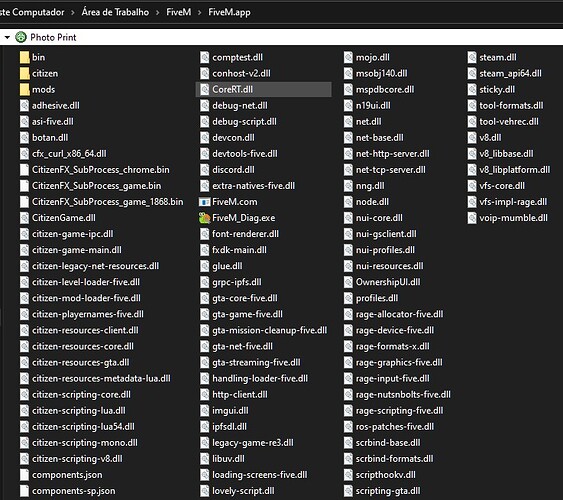Go to Área de Trabalho in breadcrumb
This screenshot has height=500, width=563.
point(115,12)
